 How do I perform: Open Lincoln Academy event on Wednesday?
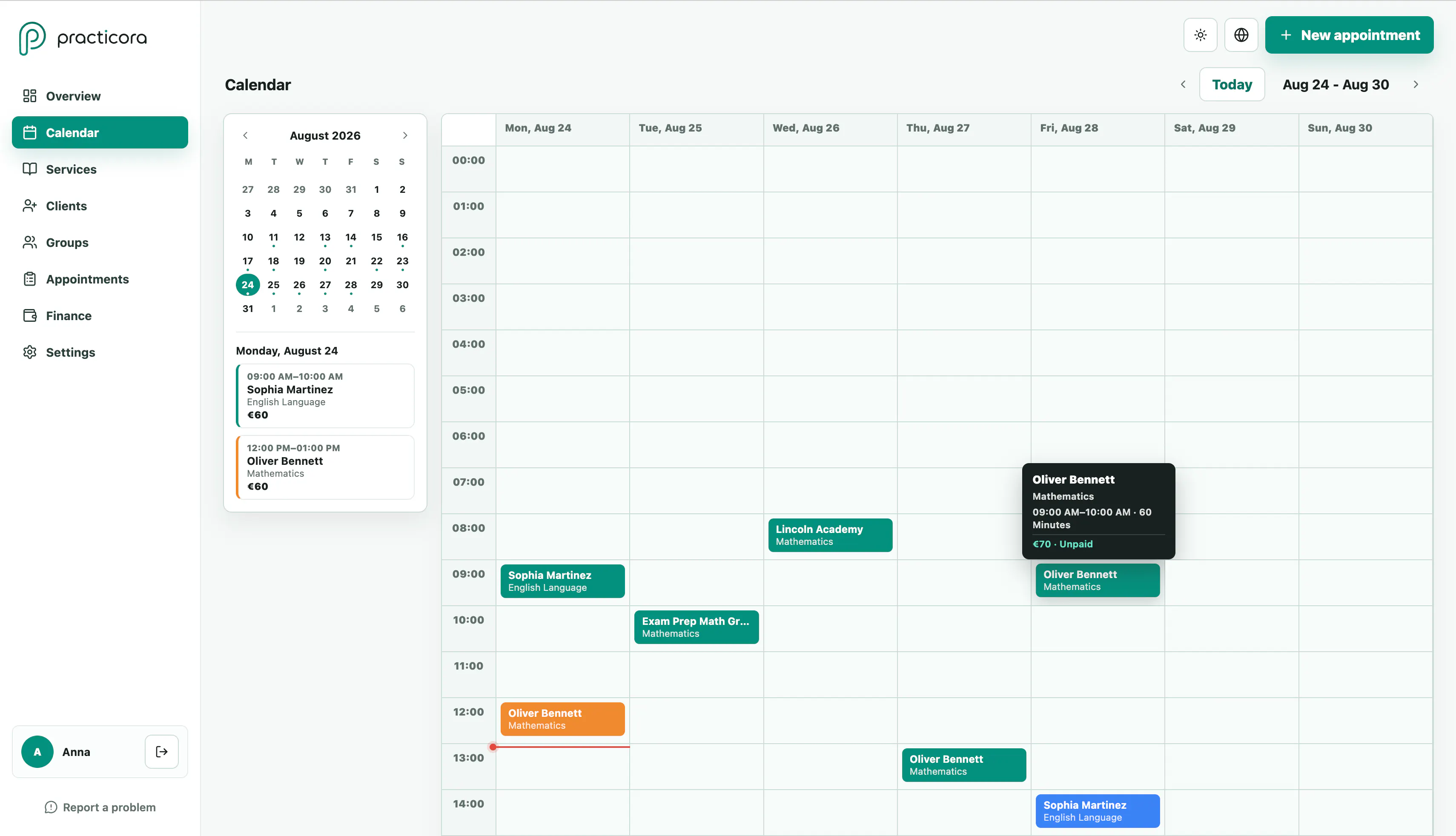pyautogui.click(x=830, y=535)
